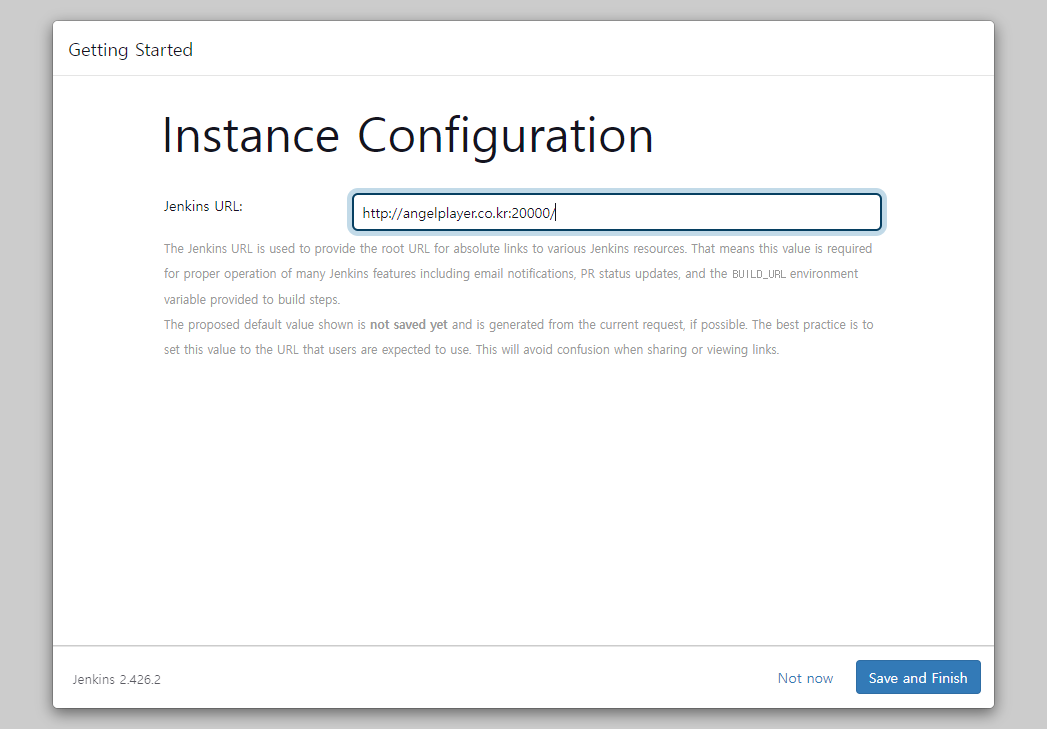Viewport: 1047px width, 729px height.
Task: Click the Save and Finish button
Action: [917, 677]
